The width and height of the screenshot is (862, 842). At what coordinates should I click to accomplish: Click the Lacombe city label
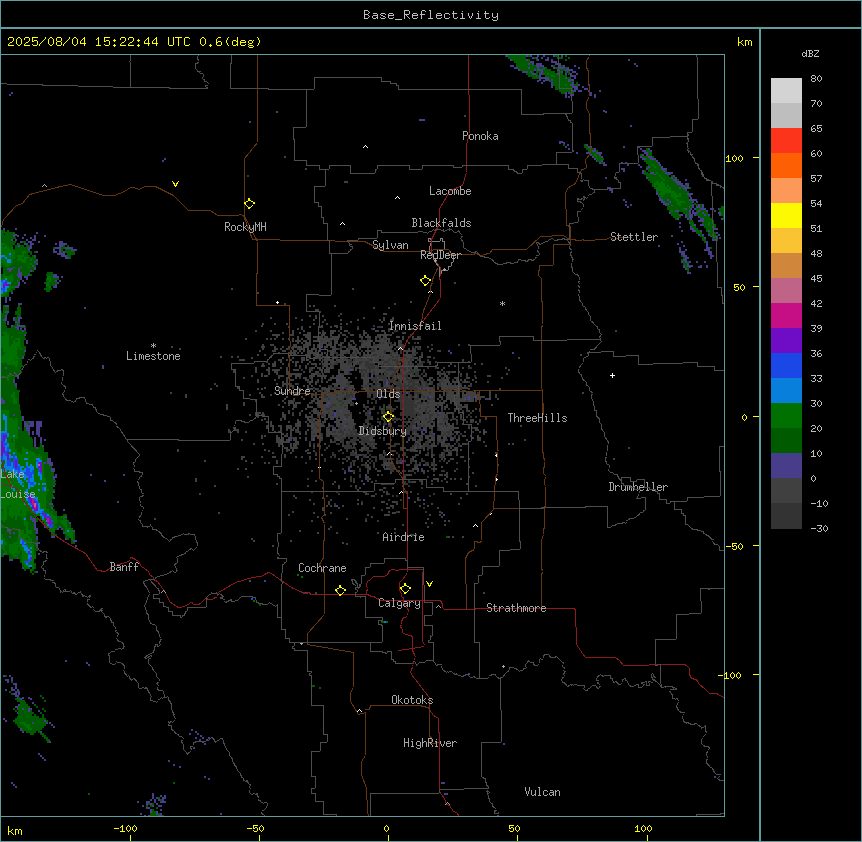[x=450, y=191]
